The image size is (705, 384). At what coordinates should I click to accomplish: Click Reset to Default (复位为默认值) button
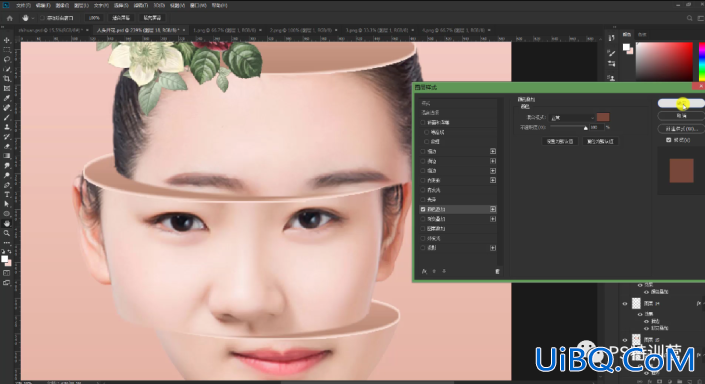[x=600, y=141]
